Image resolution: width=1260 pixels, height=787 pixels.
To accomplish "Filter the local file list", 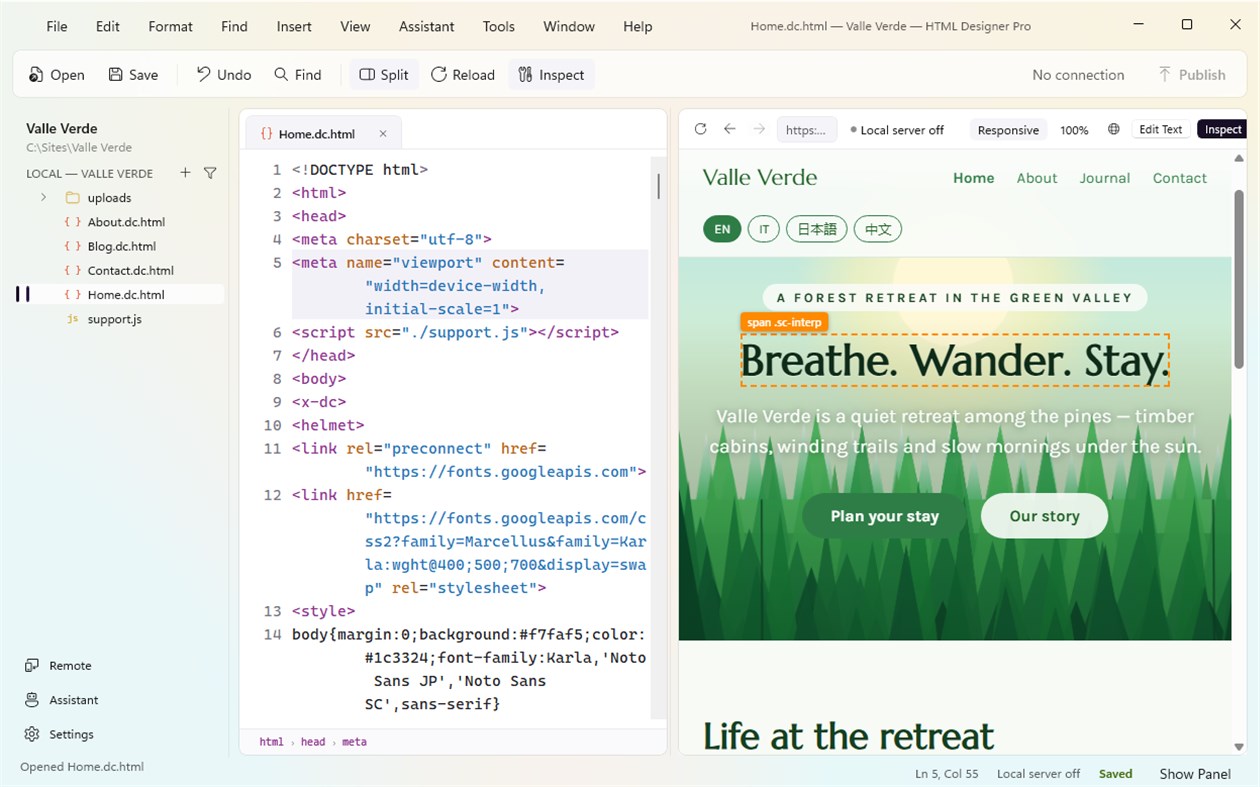I will [x=210, y=173].
